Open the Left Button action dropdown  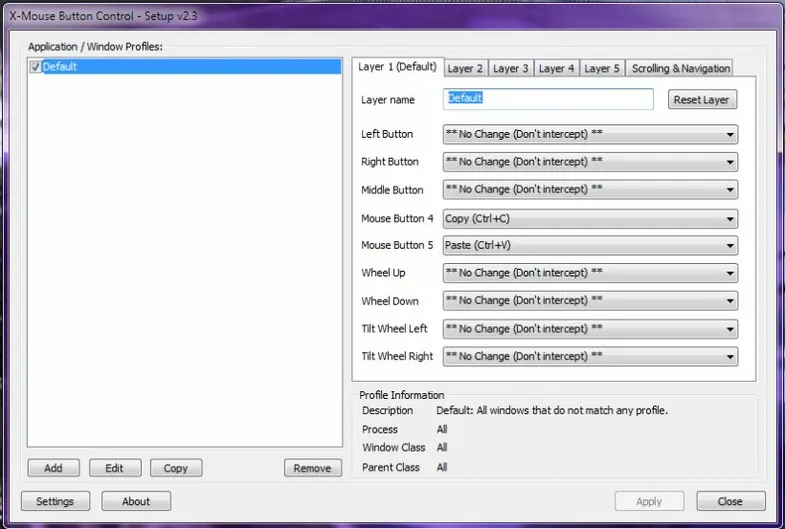point(590,134)
